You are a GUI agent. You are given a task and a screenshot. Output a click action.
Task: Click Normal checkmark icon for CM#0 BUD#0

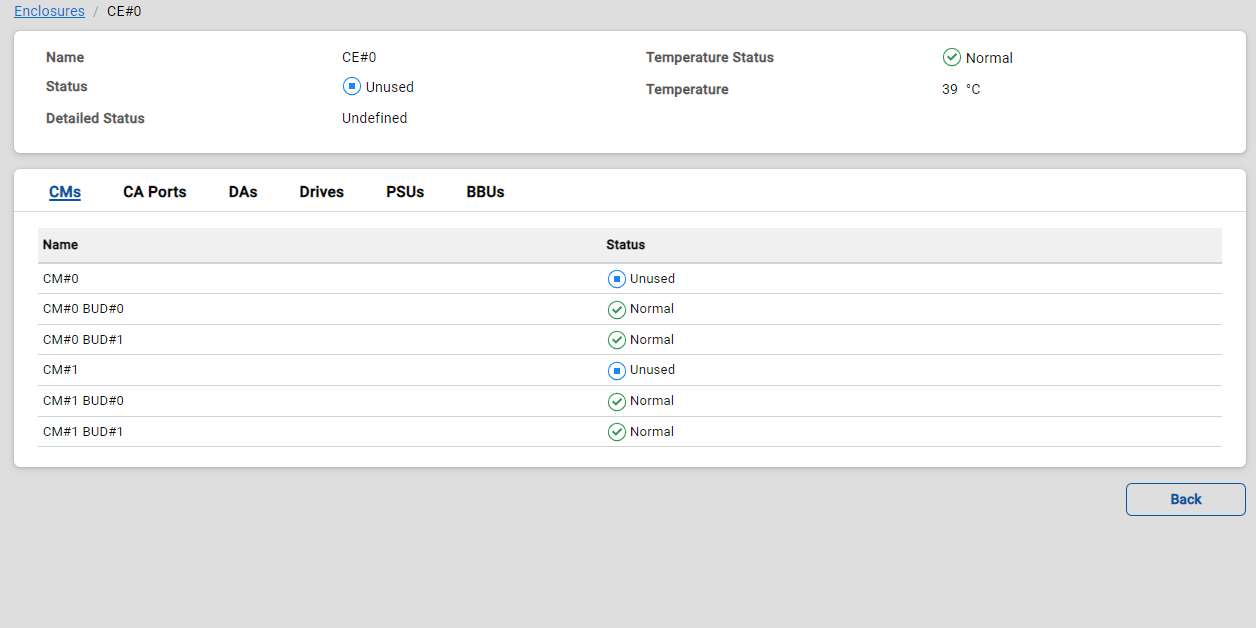pyautogui.click(x=617, y=310)
